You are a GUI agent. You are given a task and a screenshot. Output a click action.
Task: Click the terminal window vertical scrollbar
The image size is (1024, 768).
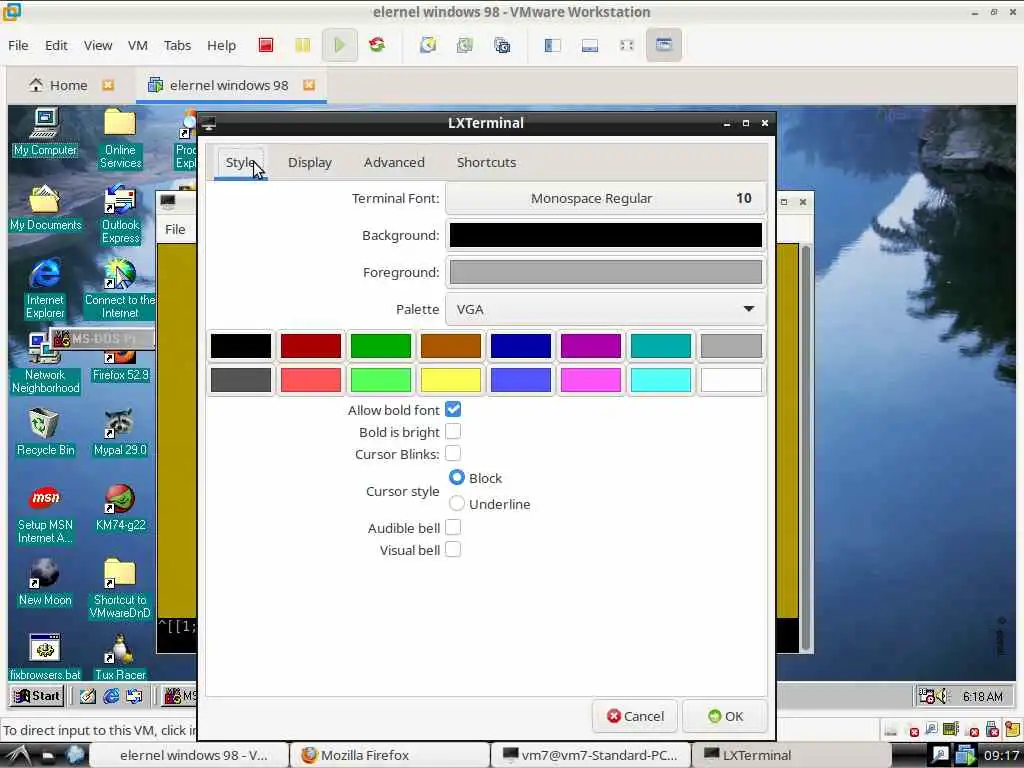806,447
